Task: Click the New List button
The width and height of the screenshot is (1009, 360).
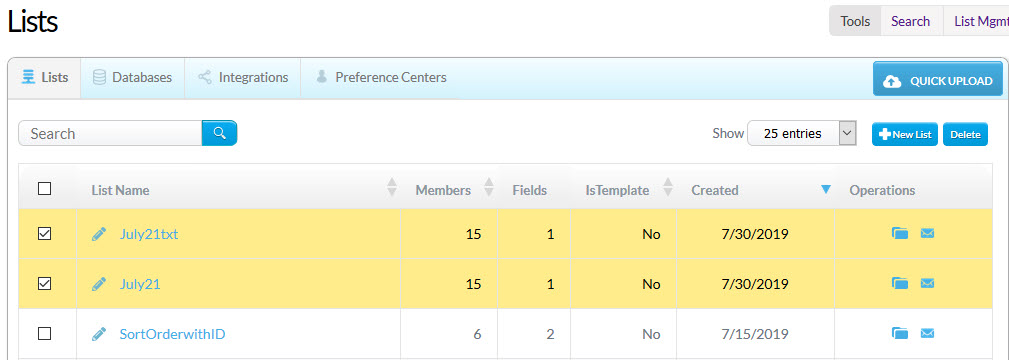Action: 905,135
